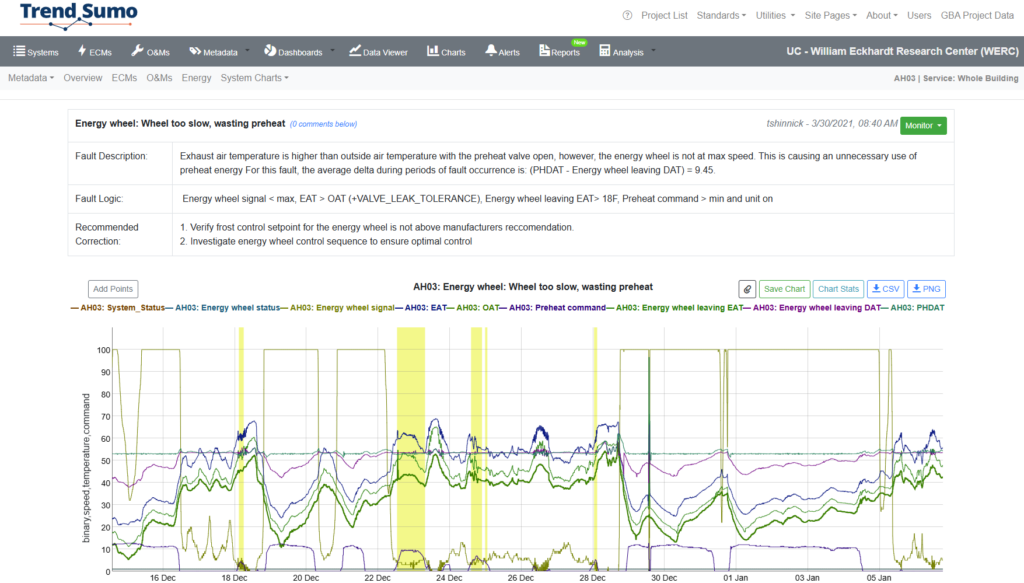Viewport: 1024px width, 583px height.
Task: Click the 'Fault Description:' row label
Action: 111,156
